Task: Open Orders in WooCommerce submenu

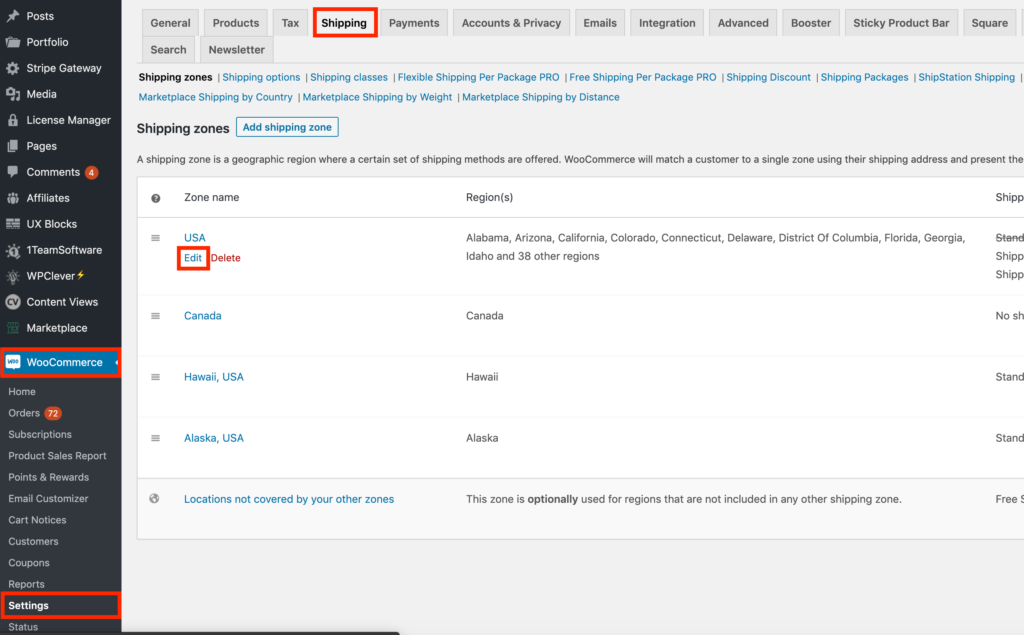Action: [24, 413]
